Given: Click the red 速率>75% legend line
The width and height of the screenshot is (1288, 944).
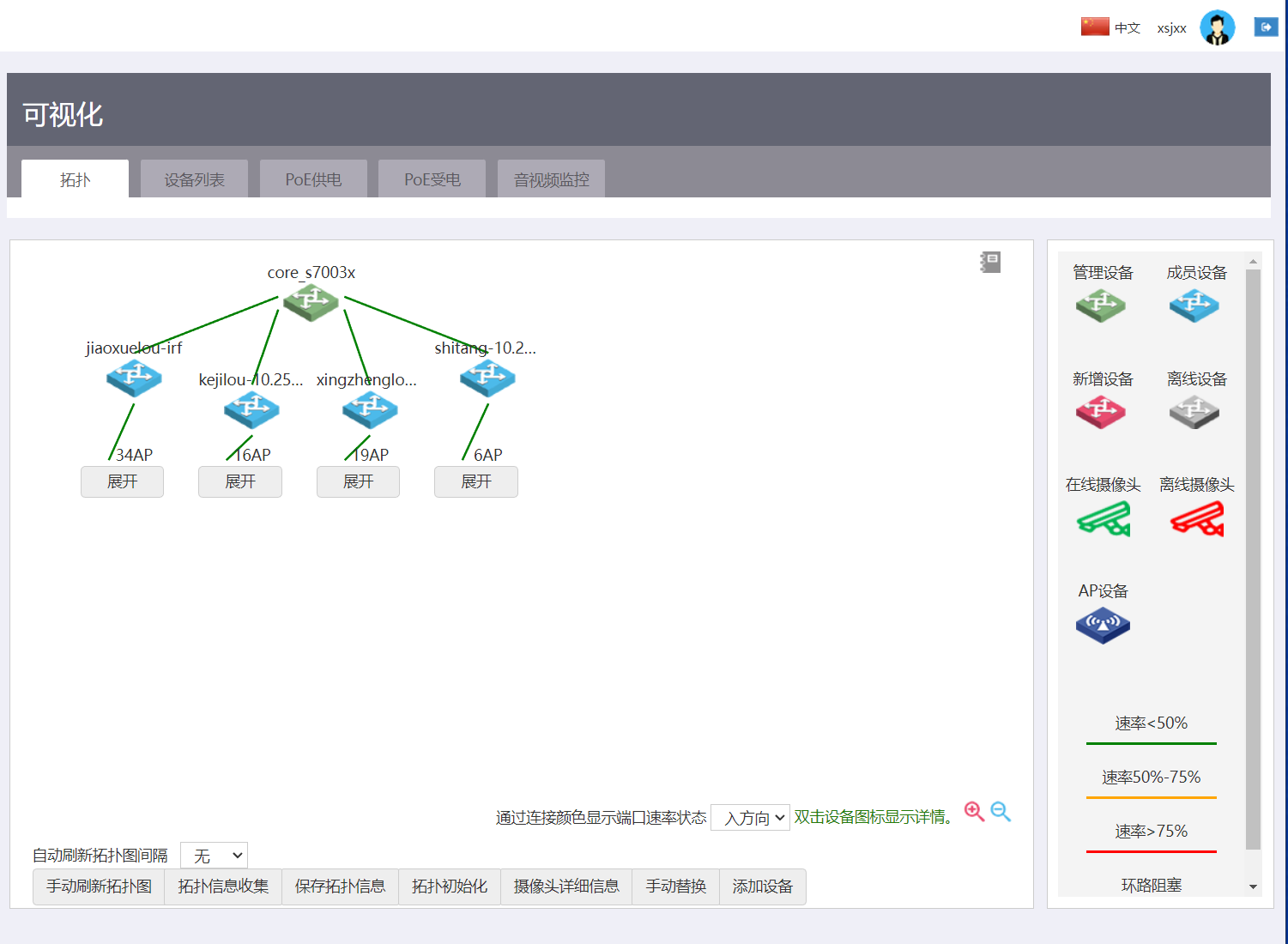Looking at the screenshot, I should (x=1152, y=851).
